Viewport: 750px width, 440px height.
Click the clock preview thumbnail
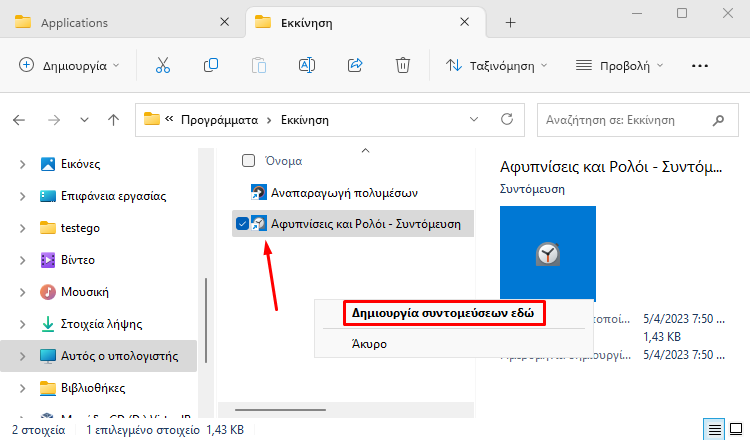point(548,253)
